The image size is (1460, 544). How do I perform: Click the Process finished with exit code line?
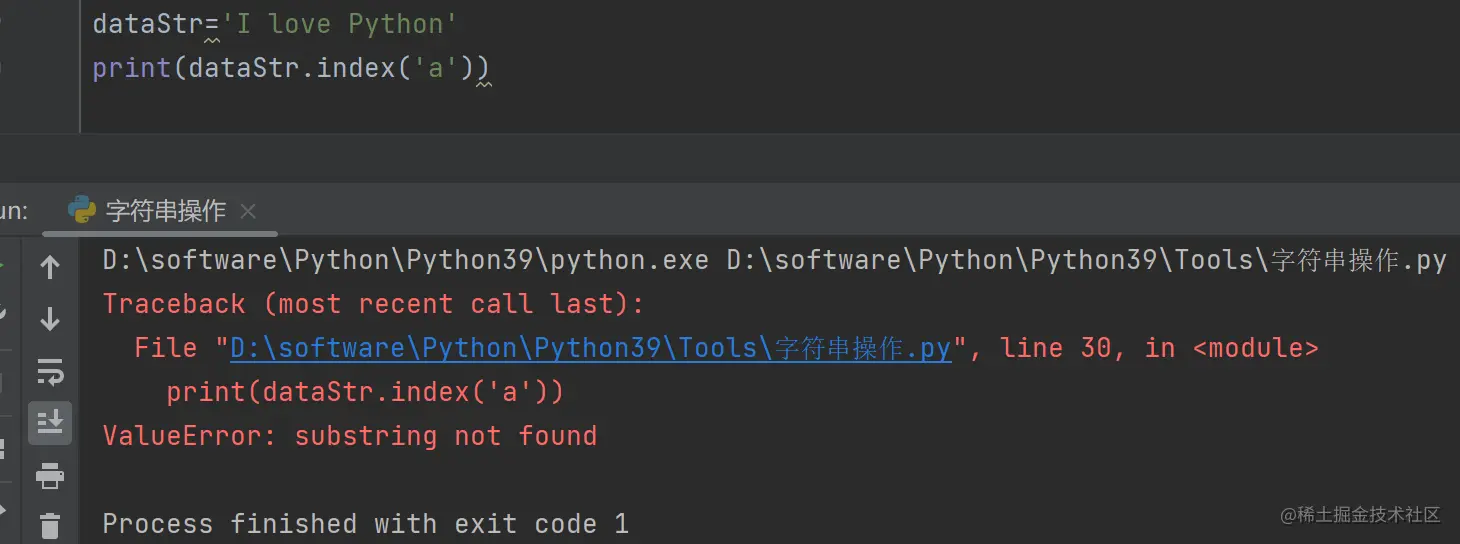click(365, 524)
